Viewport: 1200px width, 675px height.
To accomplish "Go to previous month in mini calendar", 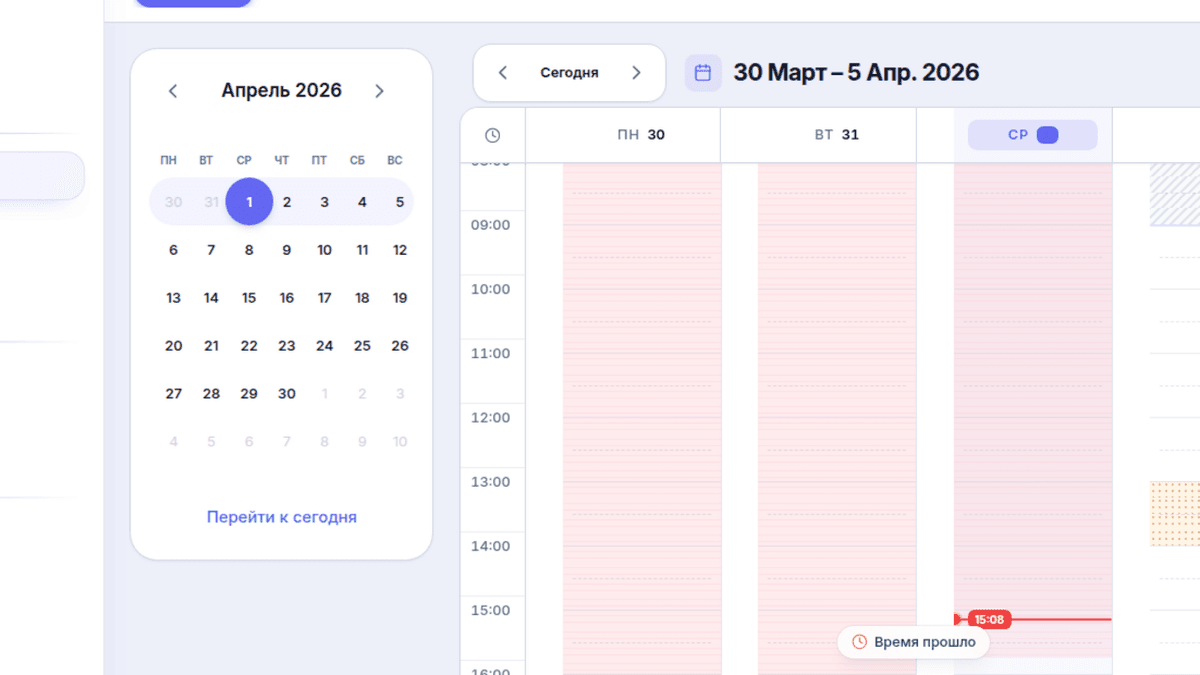I will pyautogui.click(x=173, y=91).
